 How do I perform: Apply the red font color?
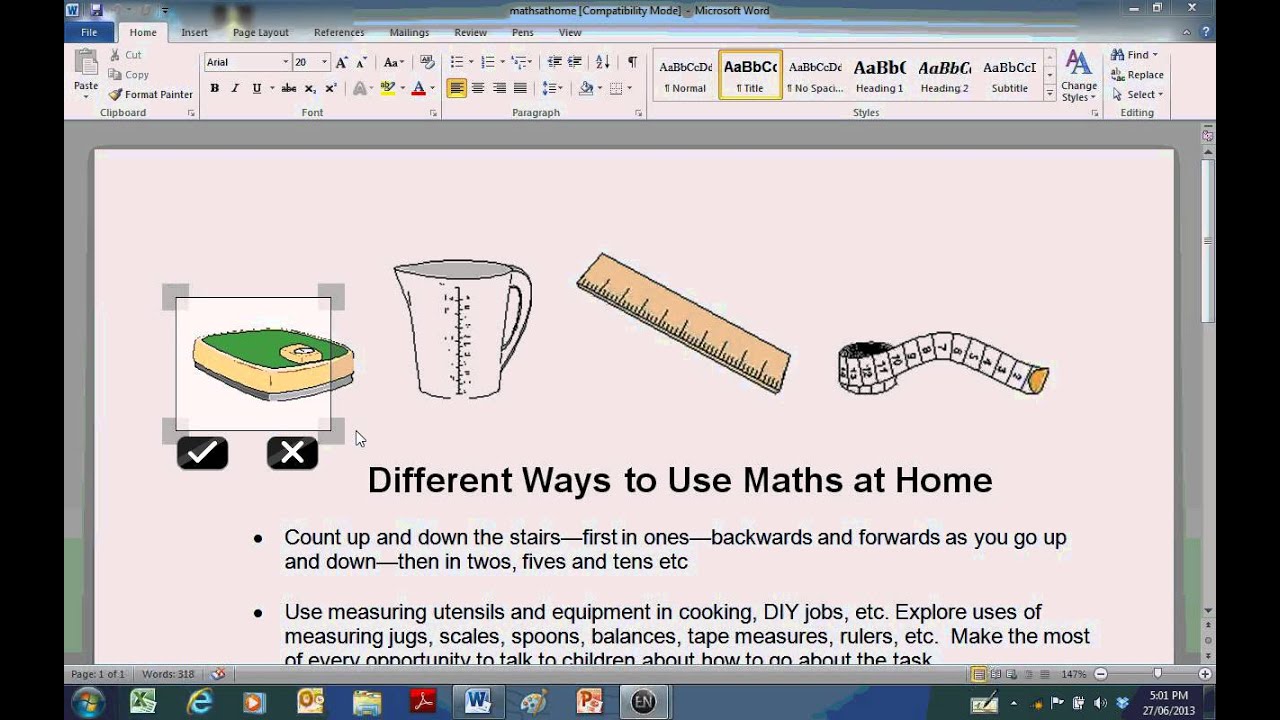[x=418, y=88]
